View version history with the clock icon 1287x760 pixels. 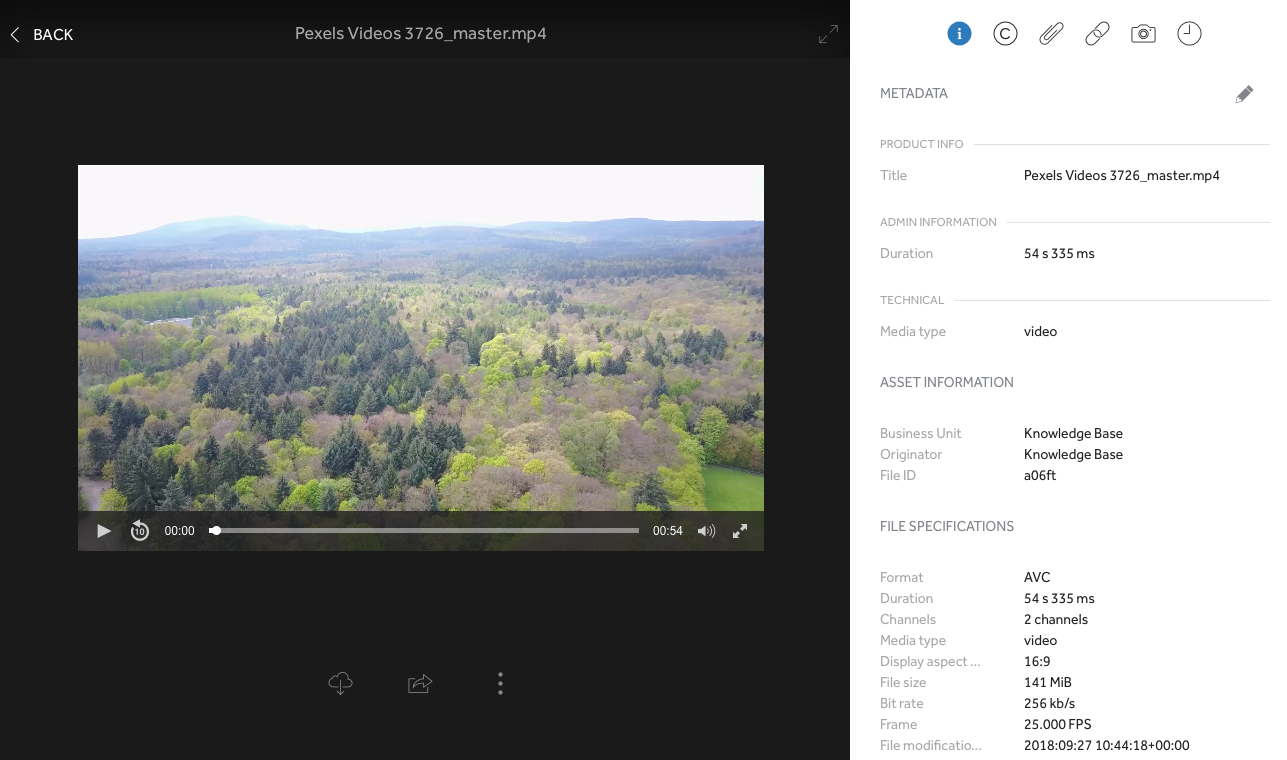tap(1189, 33)
